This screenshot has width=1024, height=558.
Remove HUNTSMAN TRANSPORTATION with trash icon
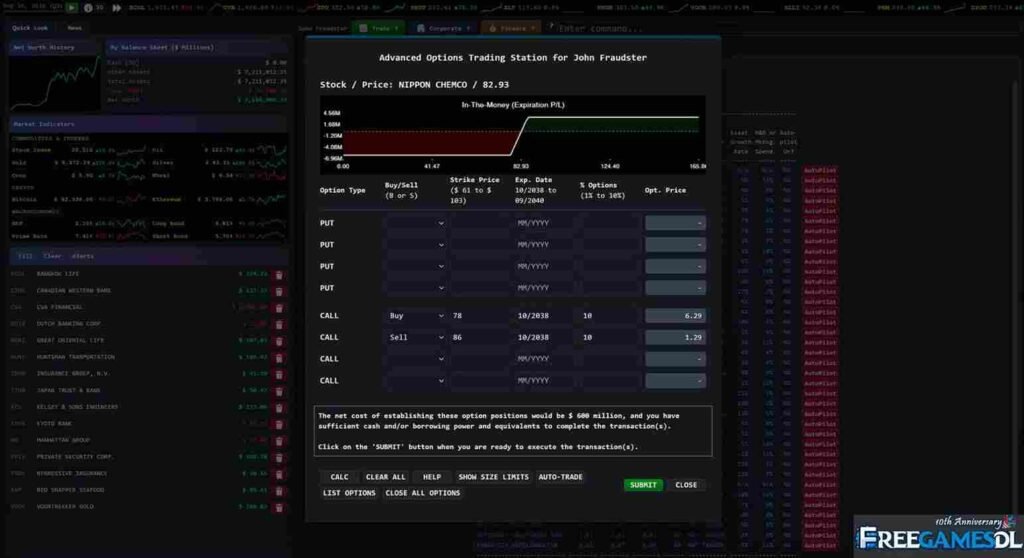[279, 358]
